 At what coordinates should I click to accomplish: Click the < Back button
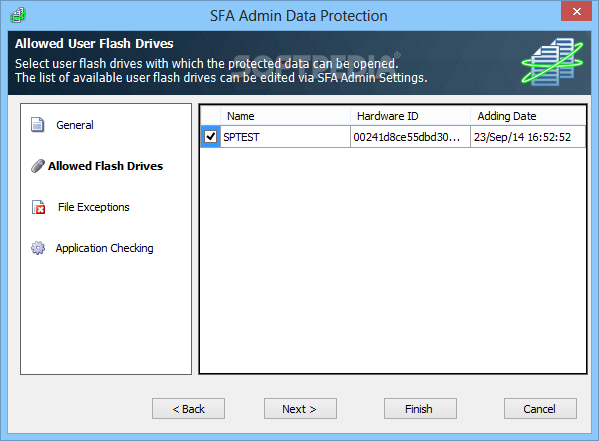(x=188, y=409)
